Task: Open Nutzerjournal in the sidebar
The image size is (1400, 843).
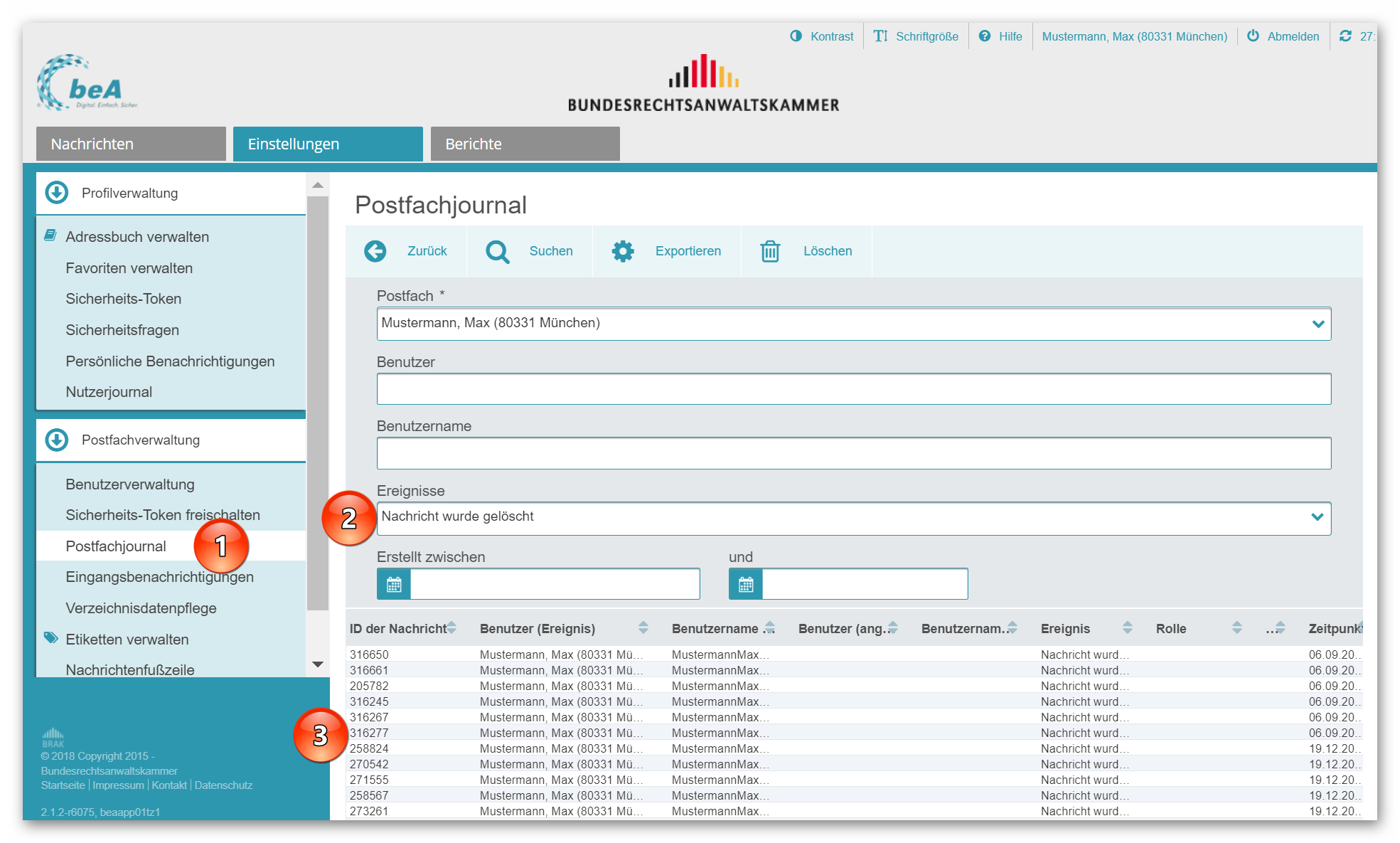Action: click(x=109, y=392)
